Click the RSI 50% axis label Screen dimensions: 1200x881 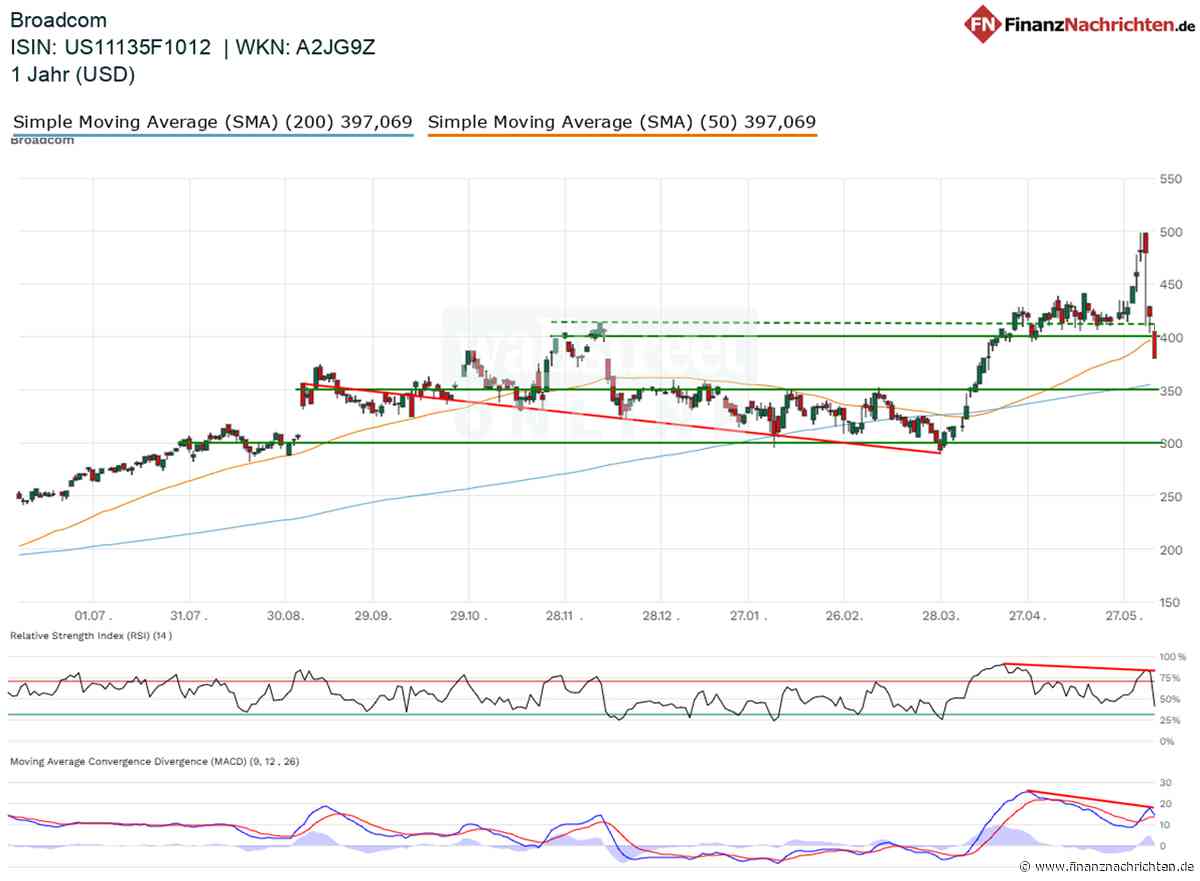point(1171,699)
